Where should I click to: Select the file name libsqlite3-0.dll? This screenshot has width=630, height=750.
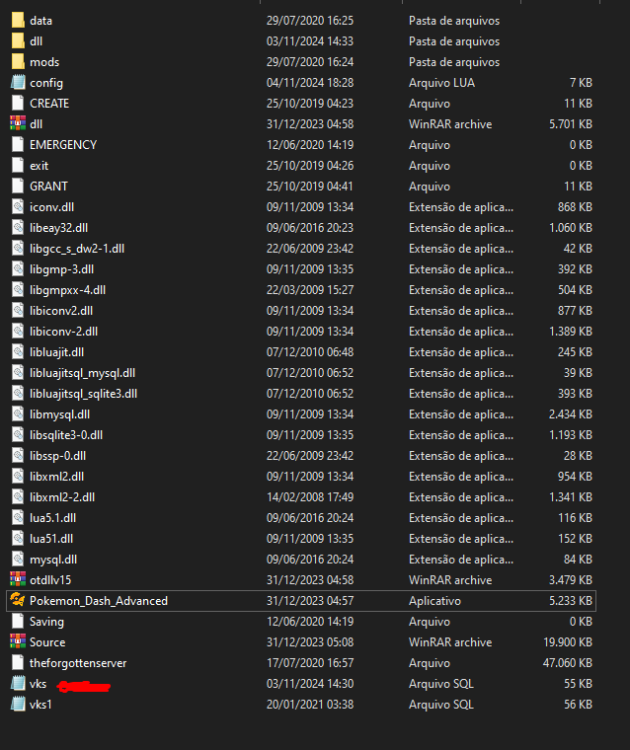pos(66,435)
